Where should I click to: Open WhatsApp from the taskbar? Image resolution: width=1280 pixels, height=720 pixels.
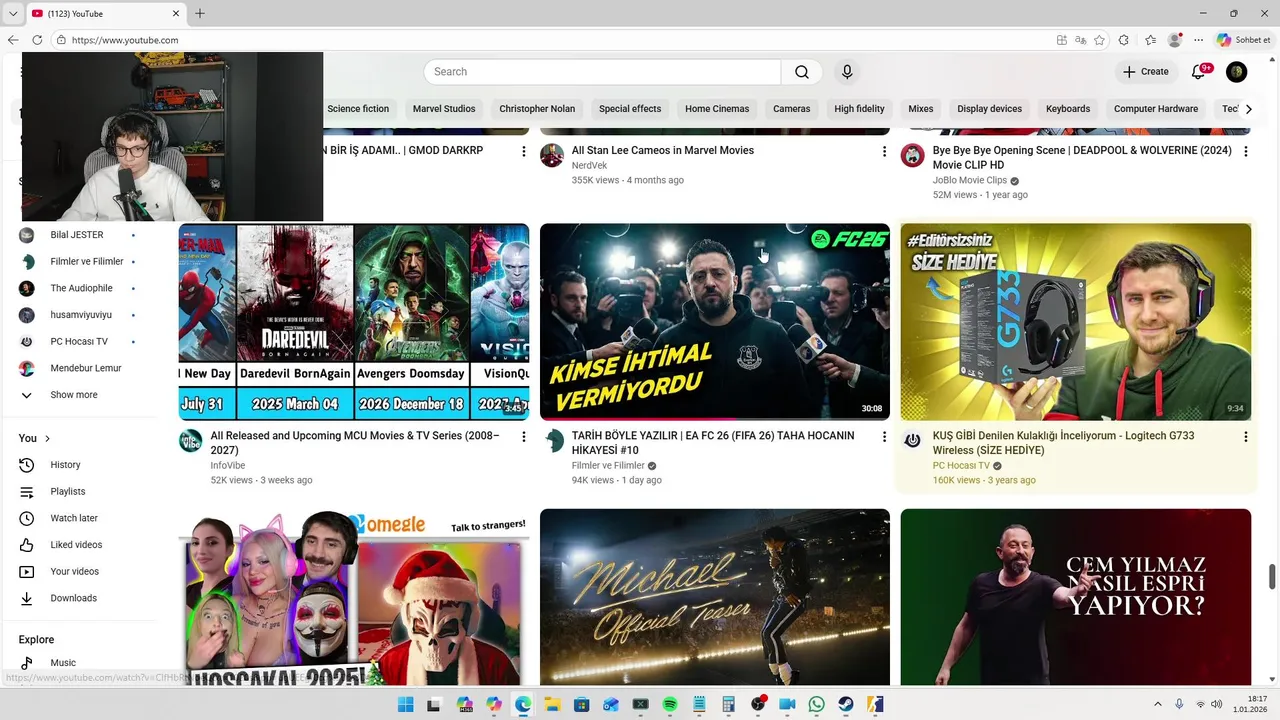pos(816,705)
